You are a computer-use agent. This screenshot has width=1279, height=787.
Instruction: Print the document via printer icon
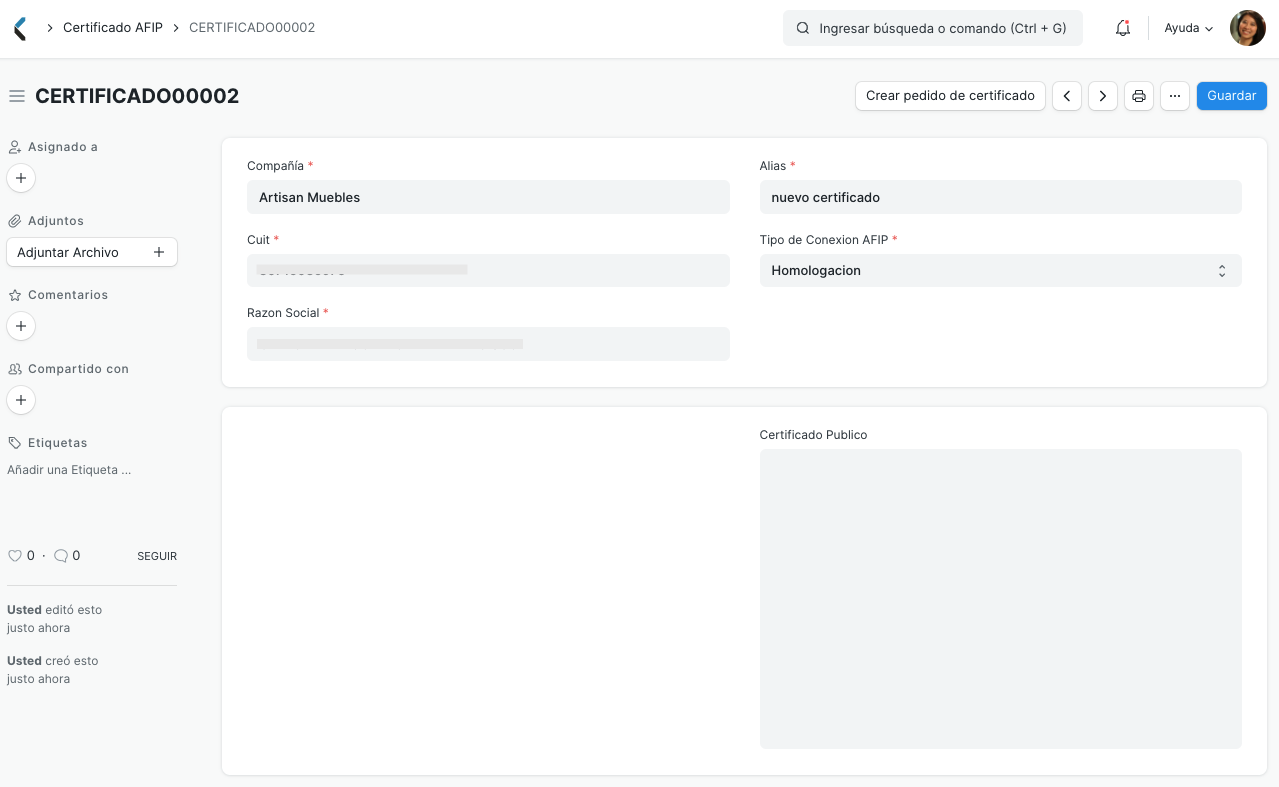tap(1139, 96)
